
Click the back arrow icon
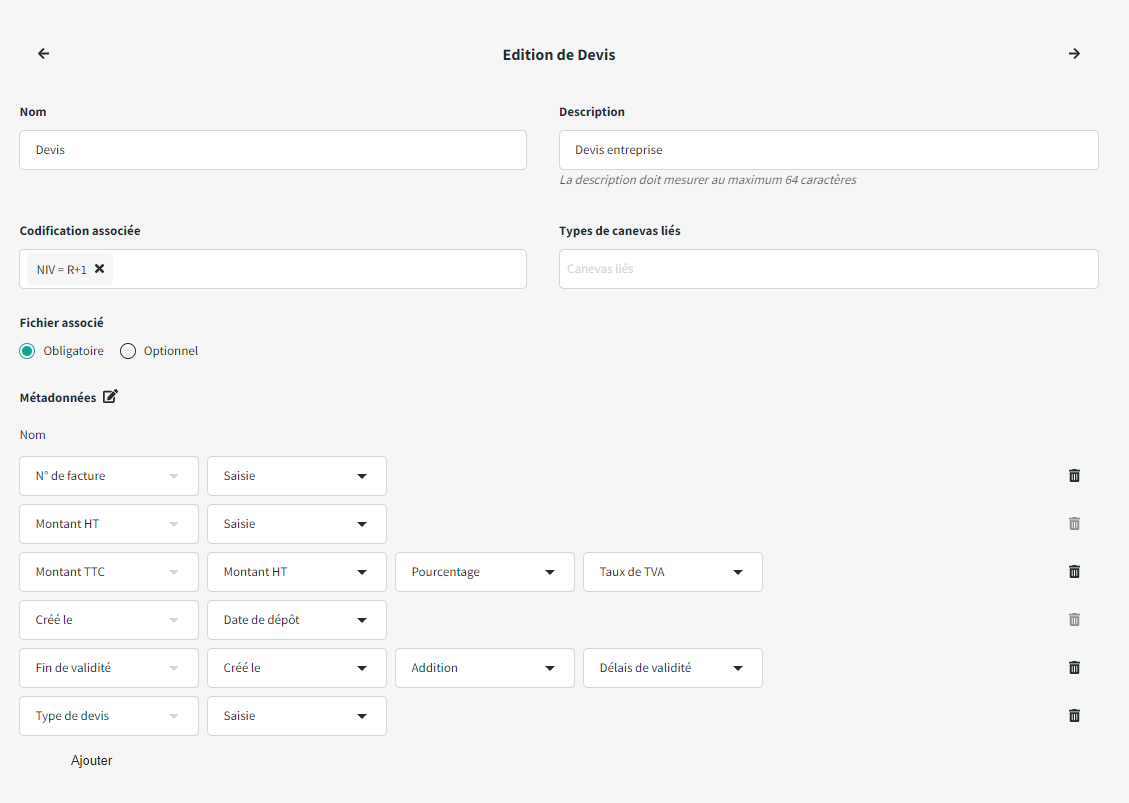pyautogui.click(x=43, y=54)
